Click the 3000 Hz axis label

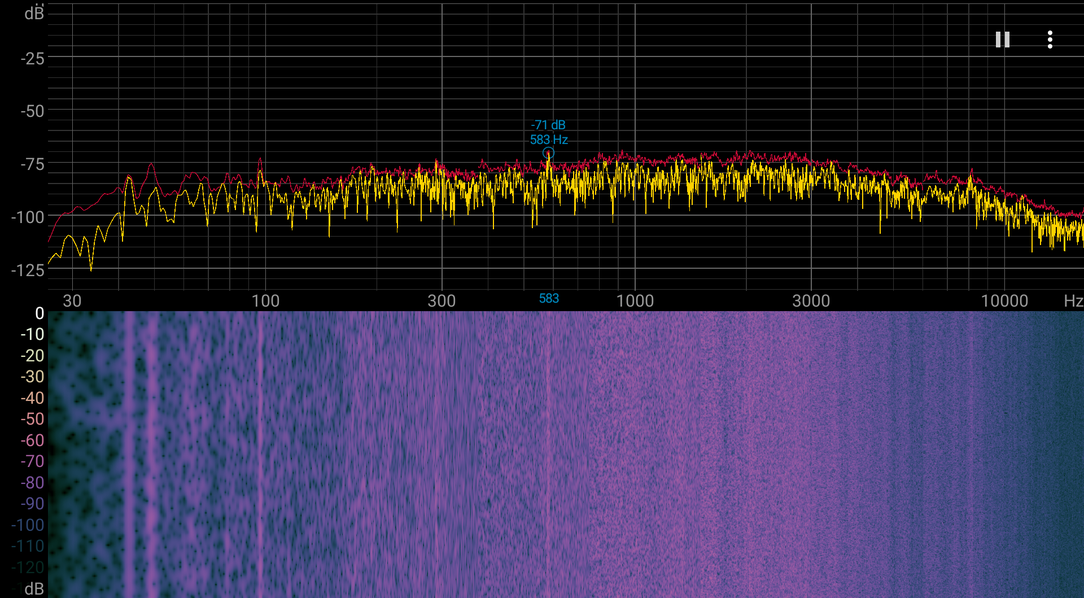point(811,301)
